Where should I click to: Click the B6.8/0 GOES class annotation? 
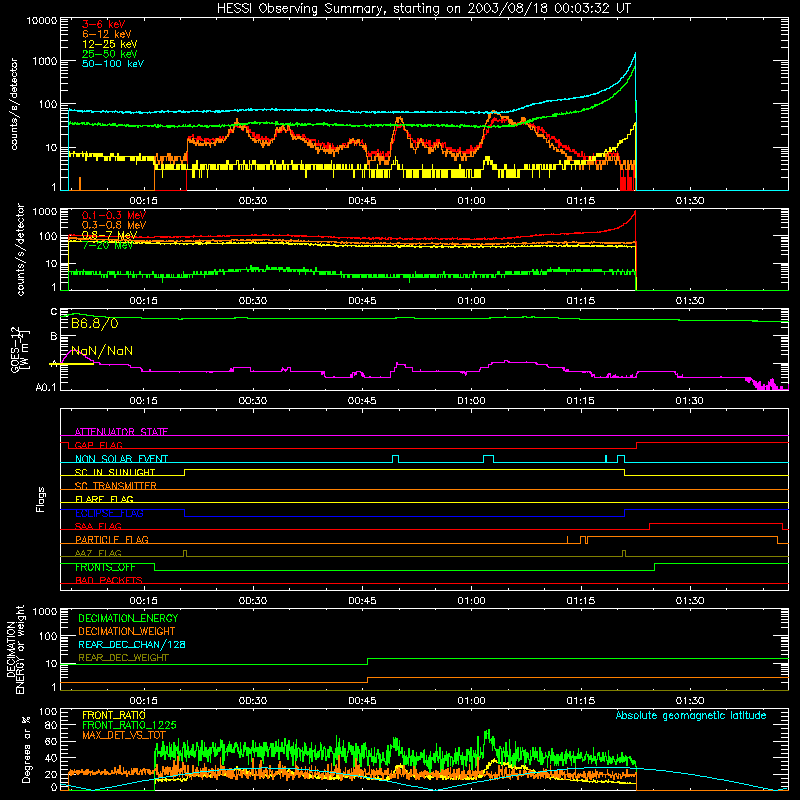pyautogui.click(x=94, y=323)
